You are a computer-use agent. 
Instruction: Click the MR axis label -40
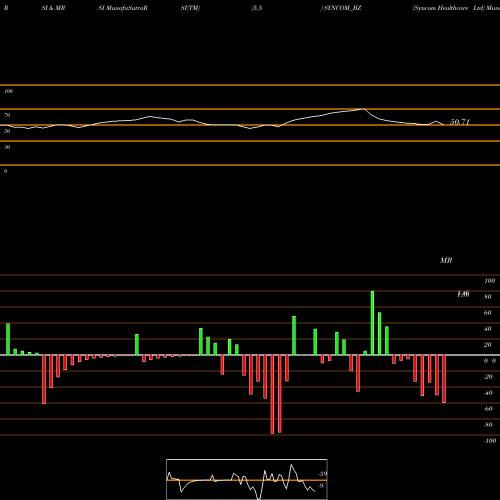488,393
